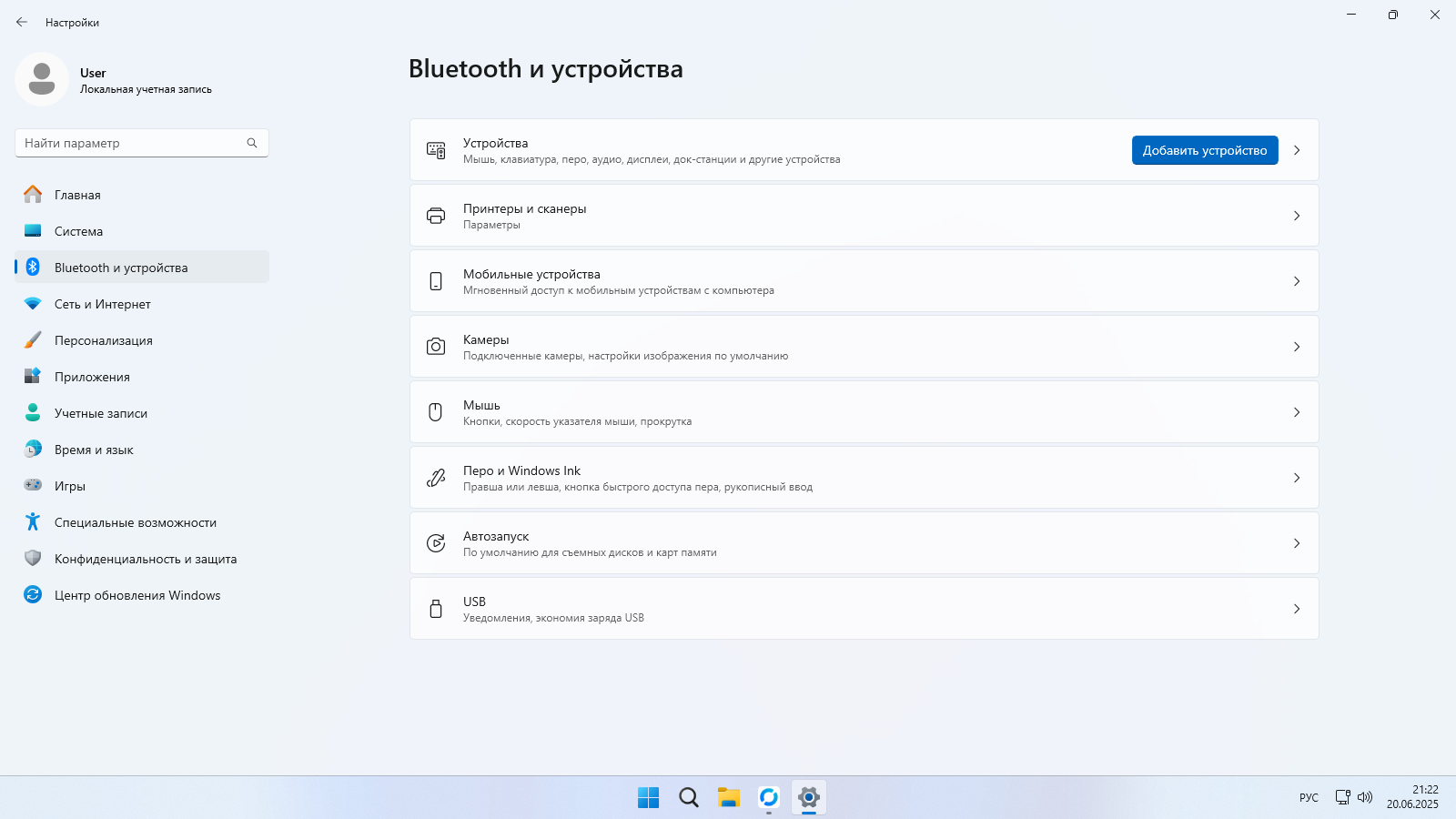Screen dimensions: 1456x819
Task: Click the Персонализация brush icon
Action: [33, 340]
